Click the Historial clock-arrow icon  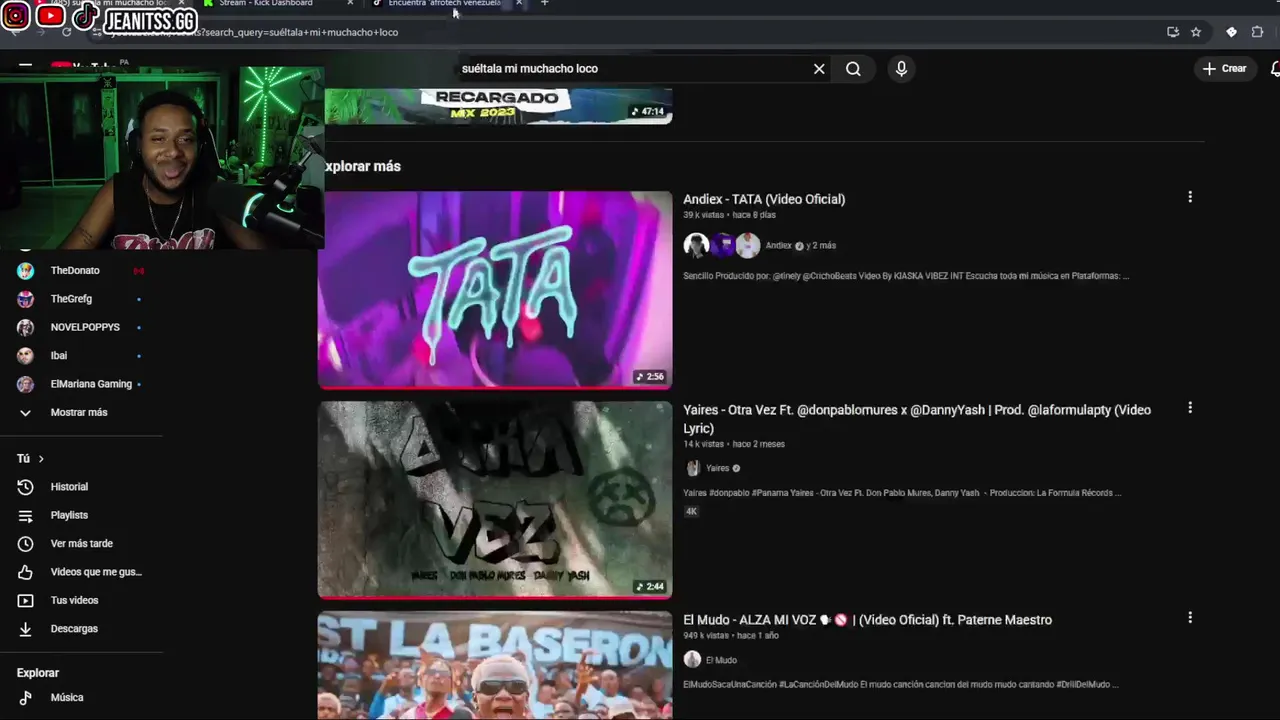coord(26,487)
